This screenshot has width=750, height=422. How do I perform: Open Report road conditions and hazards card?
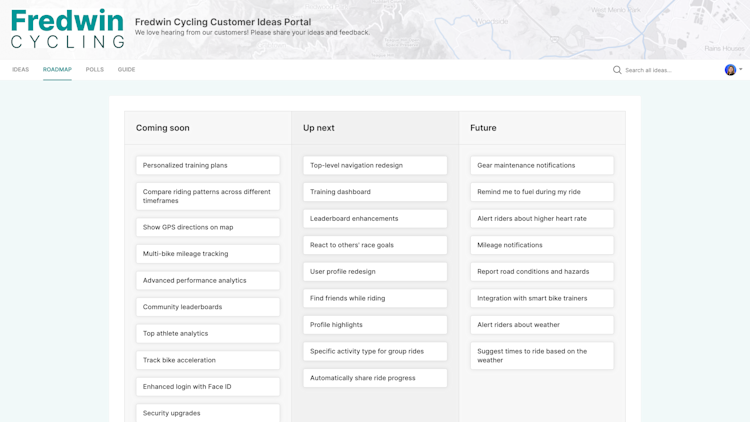542,271
